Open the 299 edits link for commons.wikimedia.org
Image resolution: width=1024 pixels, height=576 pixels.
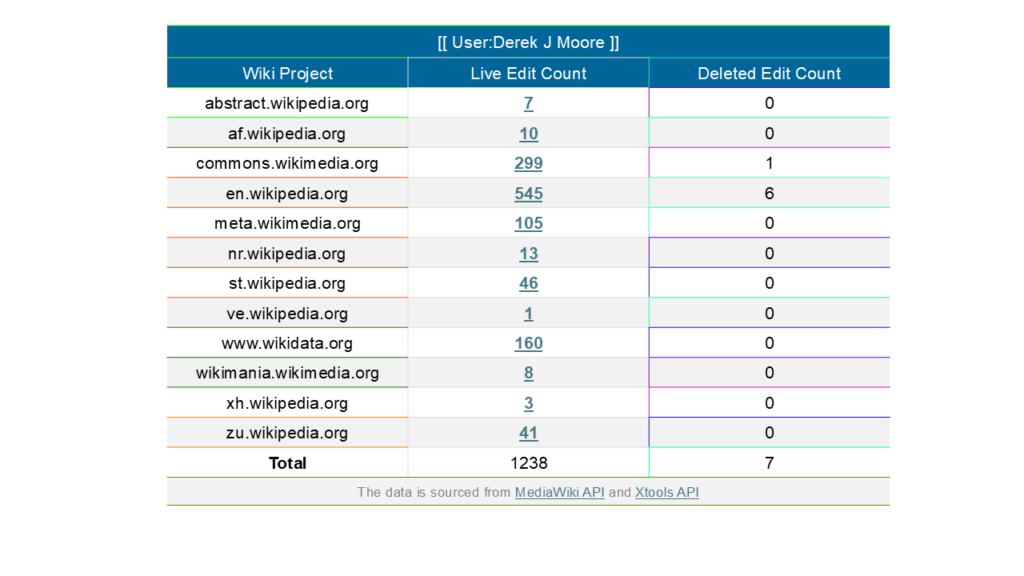point(528,163)
